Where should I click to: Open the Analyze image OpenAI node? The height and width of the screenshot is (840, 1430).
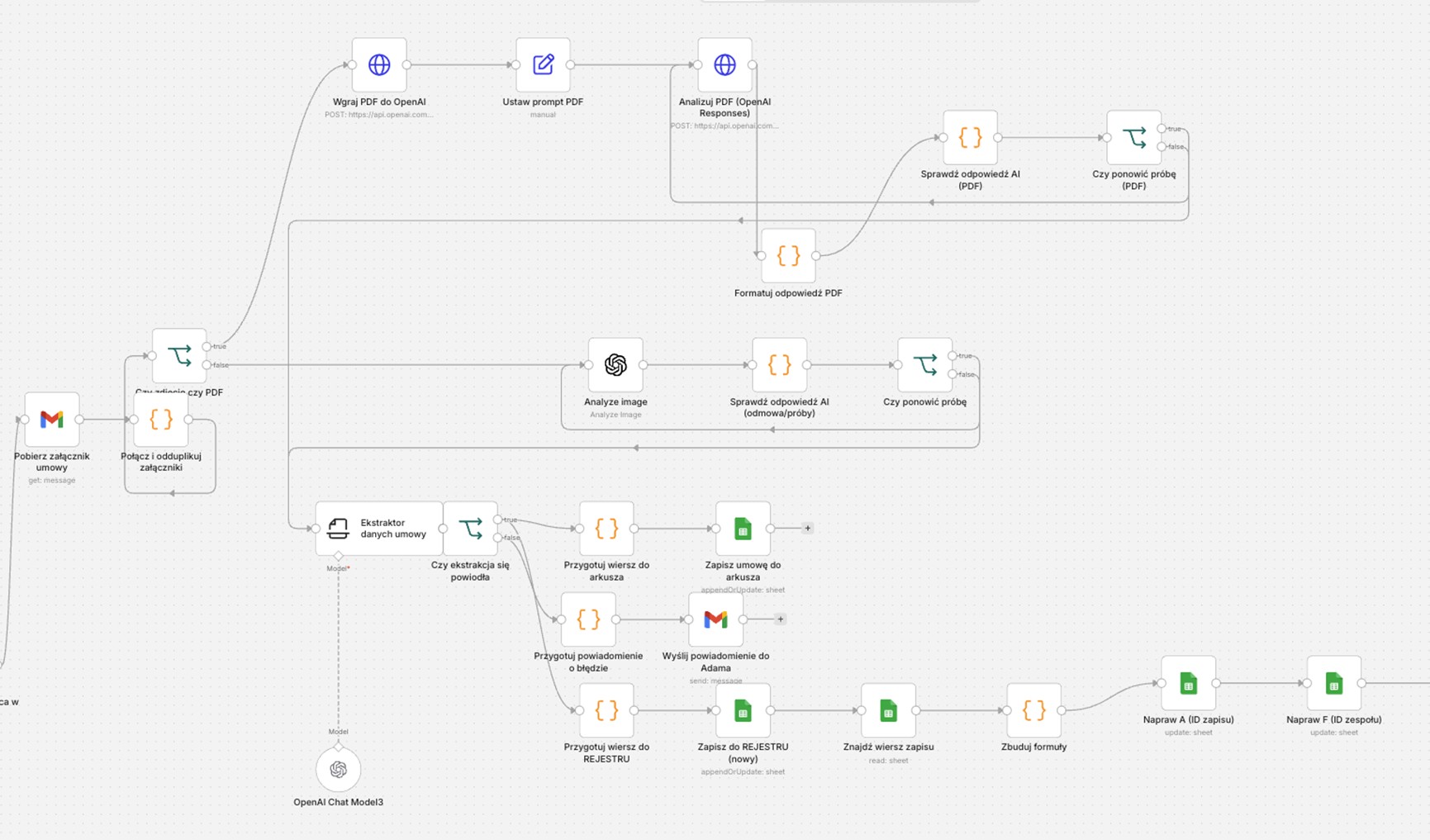point(615,365)
